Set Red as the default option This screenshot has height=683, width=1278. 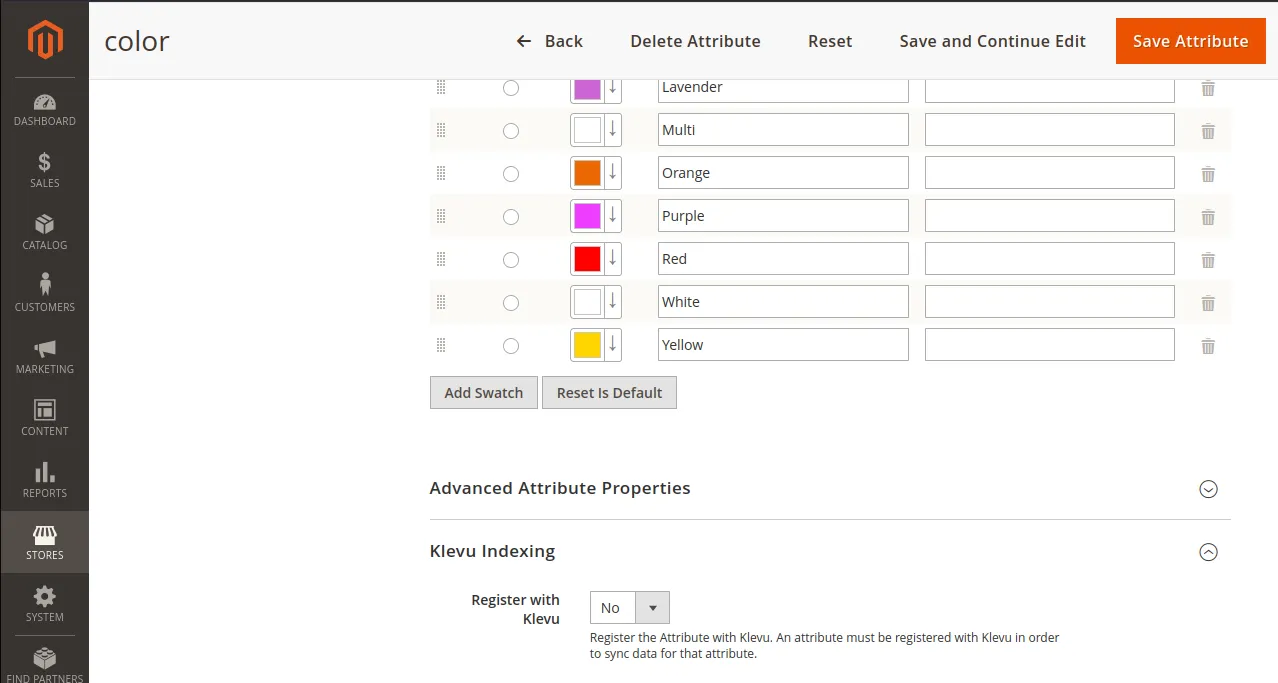pyautogui.click(x=511, y=260)
